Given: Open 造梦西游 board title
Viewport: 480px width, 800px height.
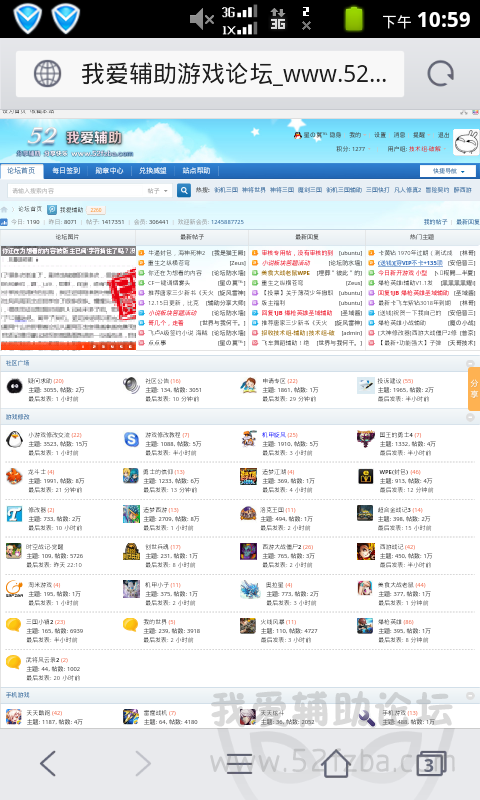Looking at the screenshot, I should pos(155,510).
